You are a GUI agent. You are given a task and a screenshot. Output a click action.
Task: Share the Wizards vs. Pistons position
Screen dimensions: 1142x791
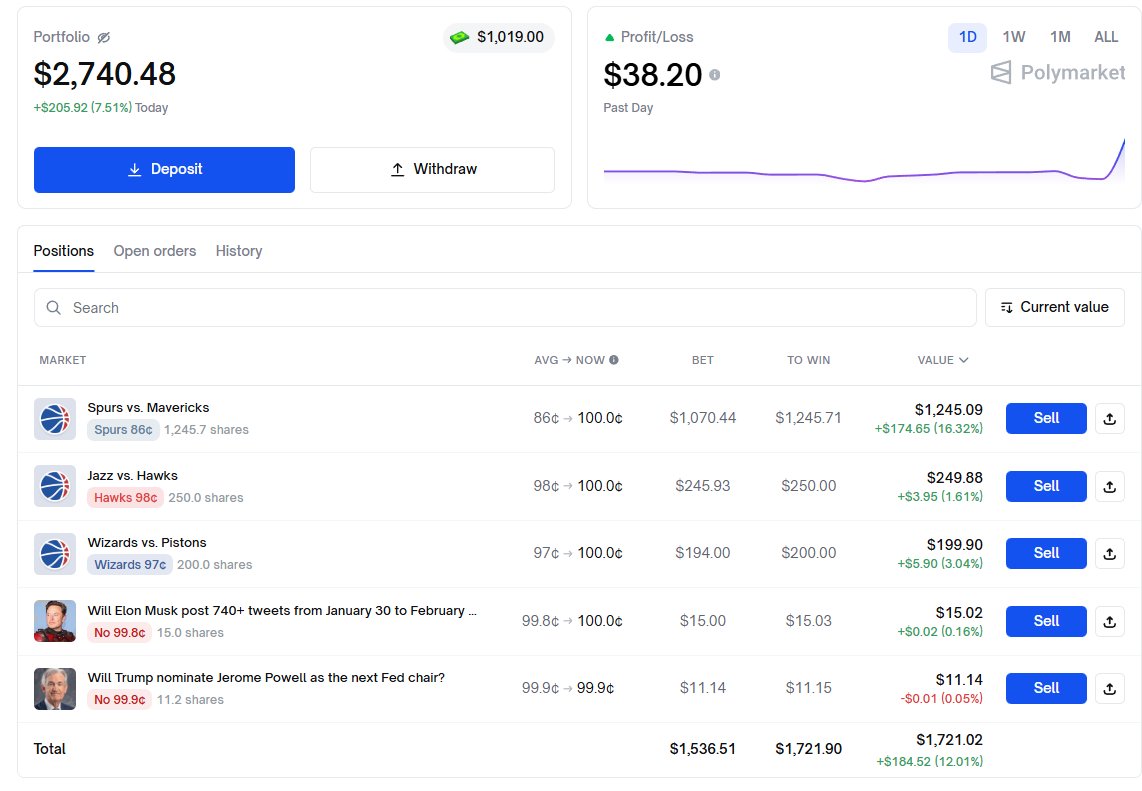1109,554
